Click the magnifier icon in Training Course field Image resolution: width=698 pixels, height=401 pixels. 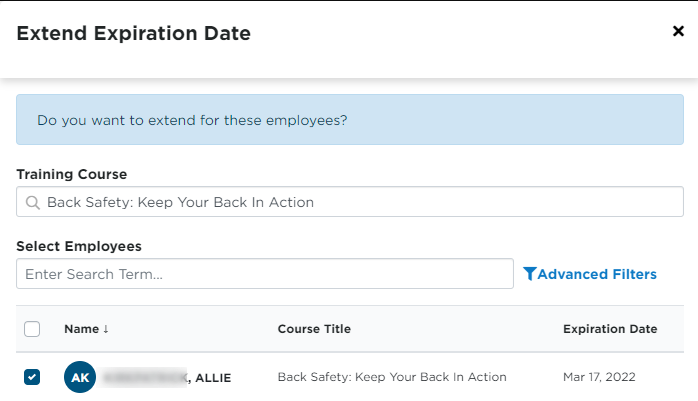32,203
